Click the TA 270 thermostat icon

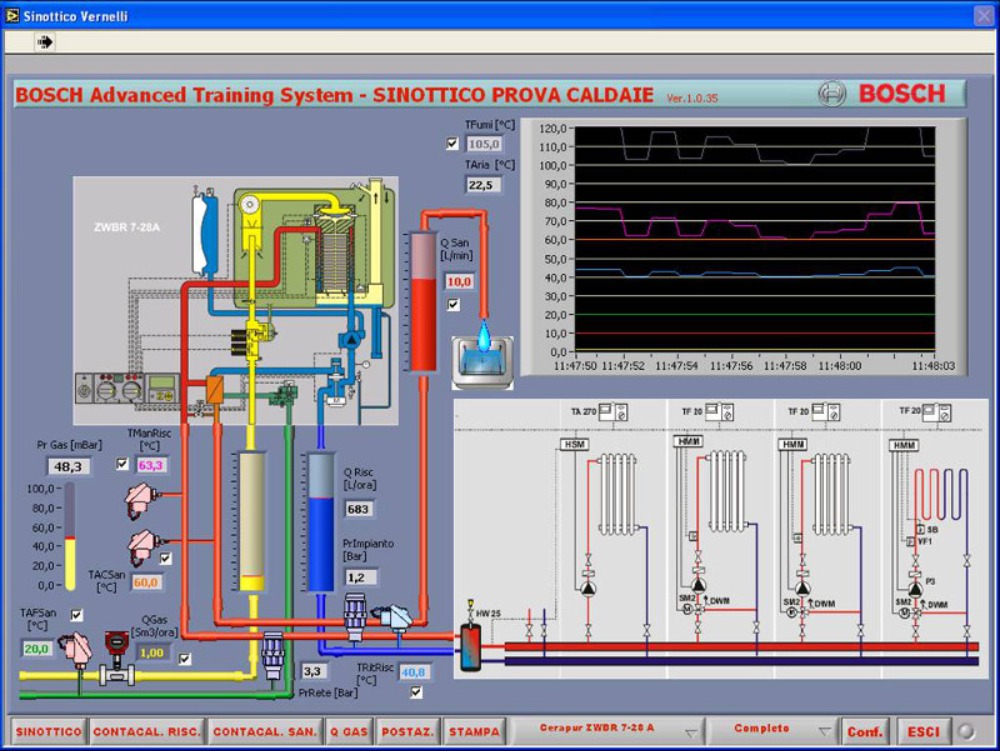(x=614, y=412)
